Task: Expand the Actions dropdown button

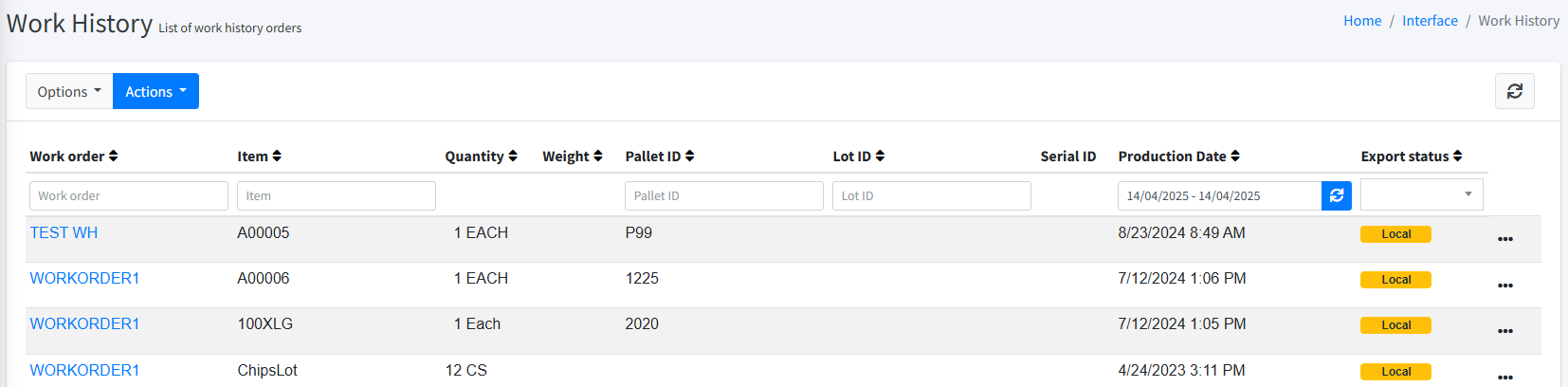Action: coord(155,91)
